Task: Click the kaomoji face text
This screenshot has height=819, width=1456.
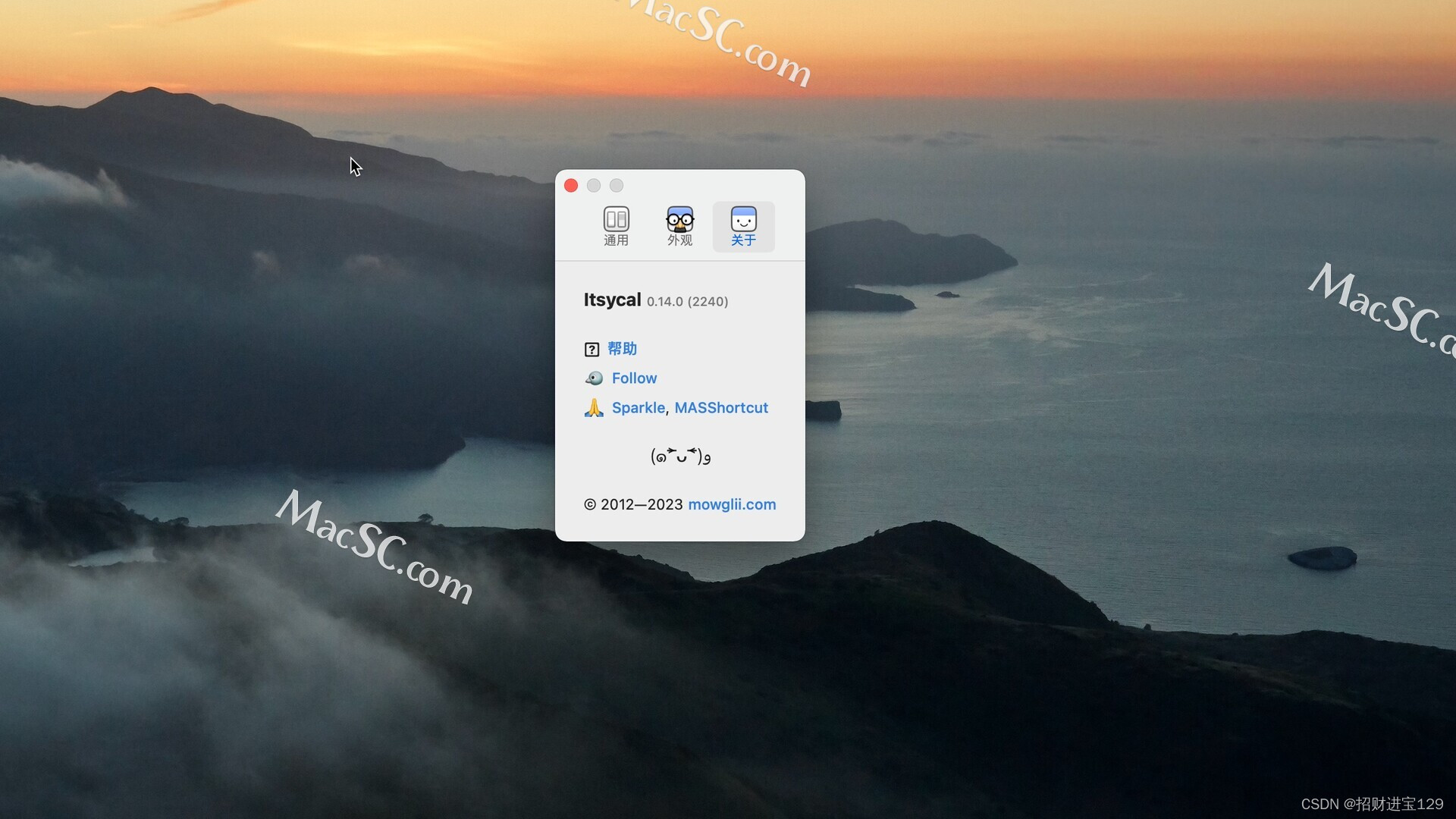Action: tap(680, 456)
